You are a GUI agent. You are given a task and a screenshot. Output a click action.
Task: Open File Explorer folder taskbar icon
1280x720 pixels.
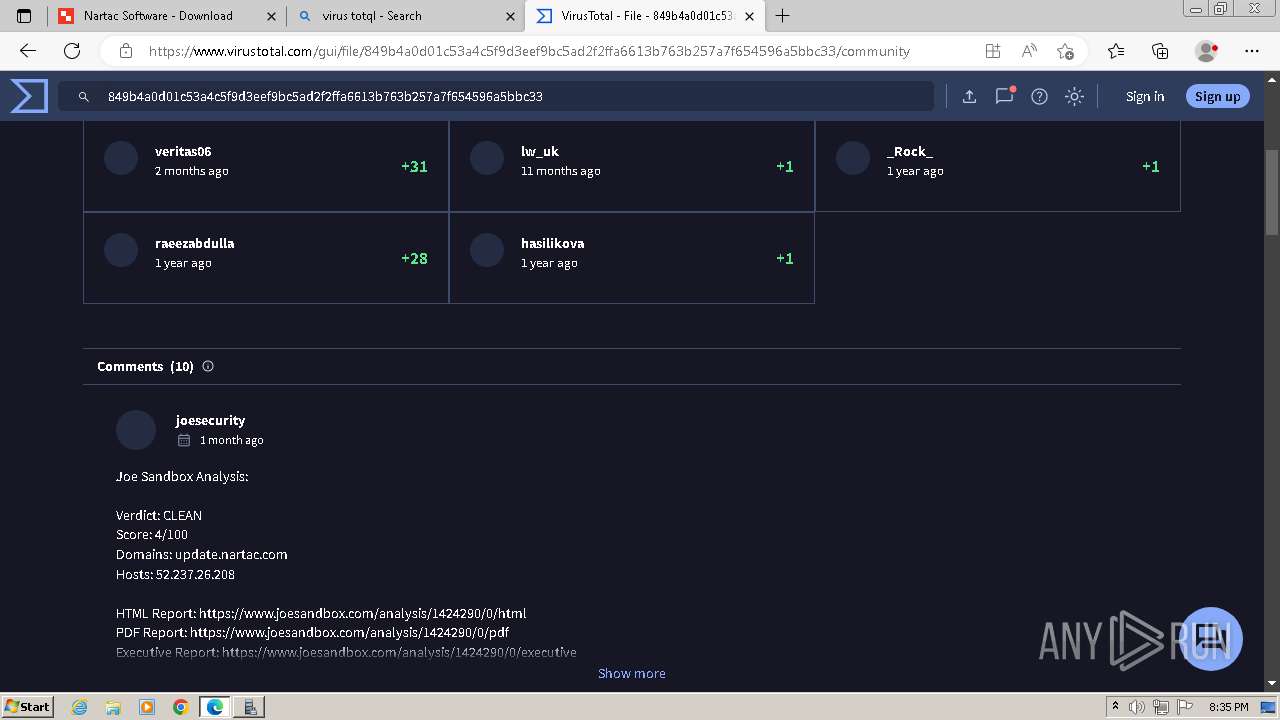[113, 707]
